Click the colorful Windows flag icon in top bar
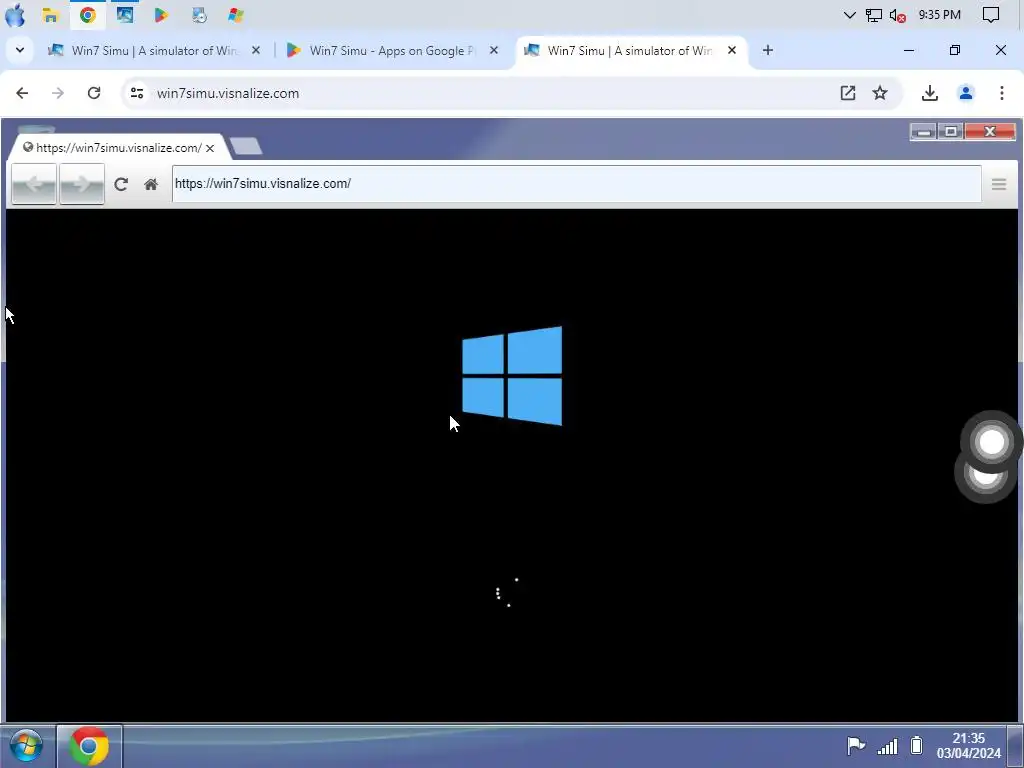The height and width of the screenshot is (768, 1024). (x=236, y=15)
